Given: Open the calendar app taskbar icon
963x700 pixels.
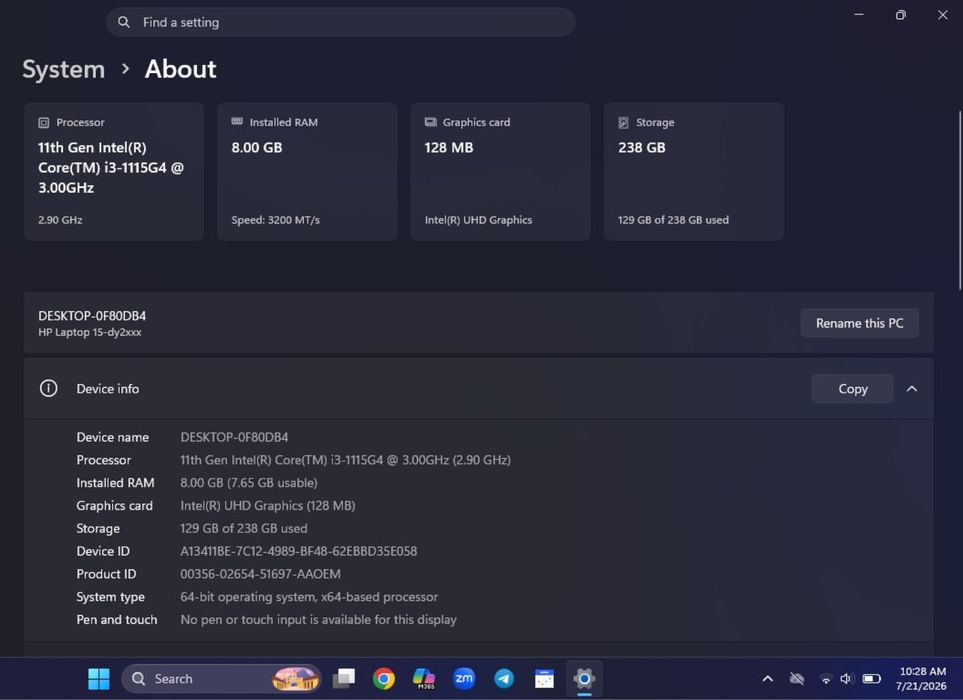Looking at the screenshot, I should point(544,679).
